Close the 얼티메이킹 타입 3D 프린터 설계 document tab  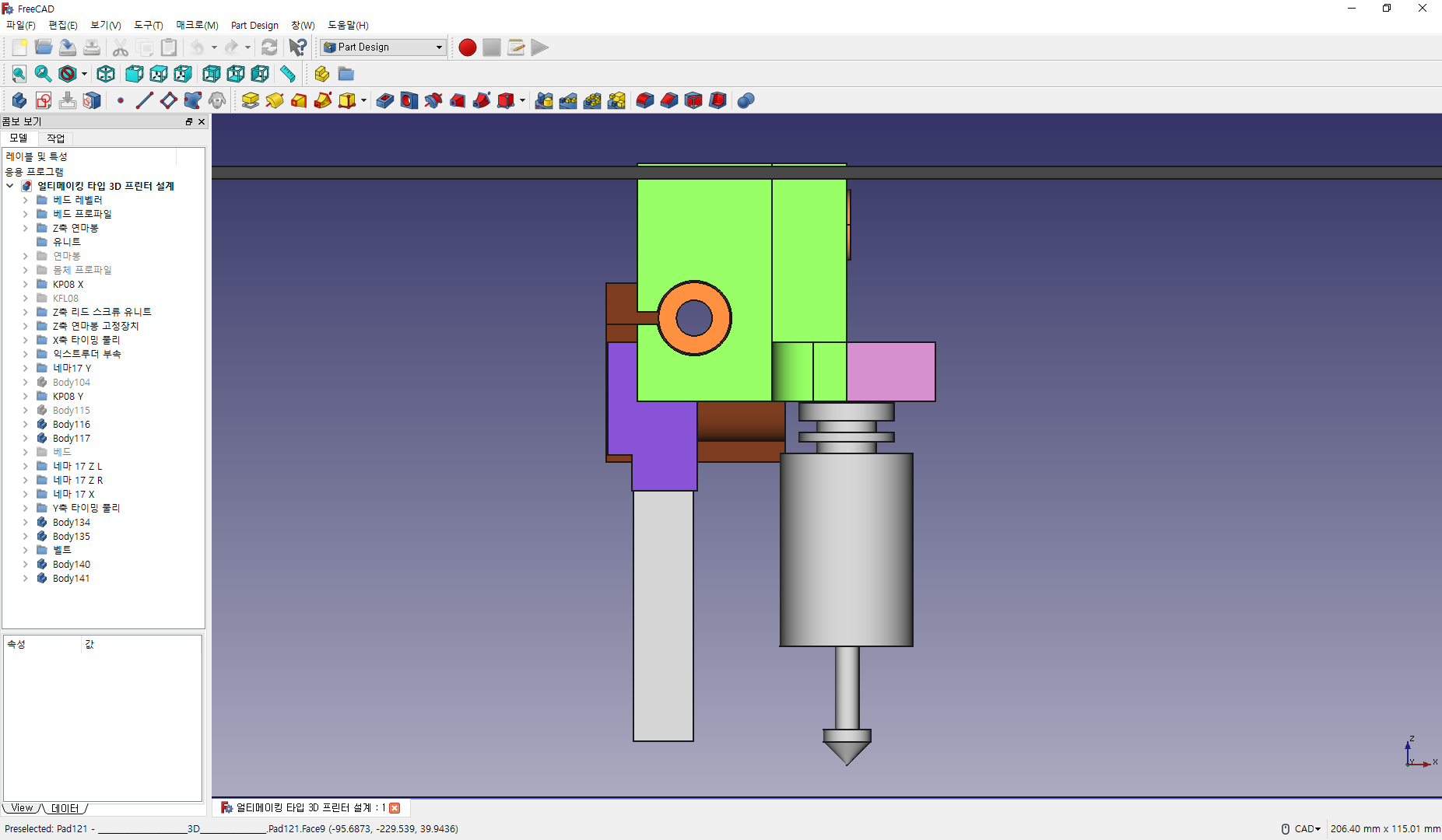(x=395, y=808)
